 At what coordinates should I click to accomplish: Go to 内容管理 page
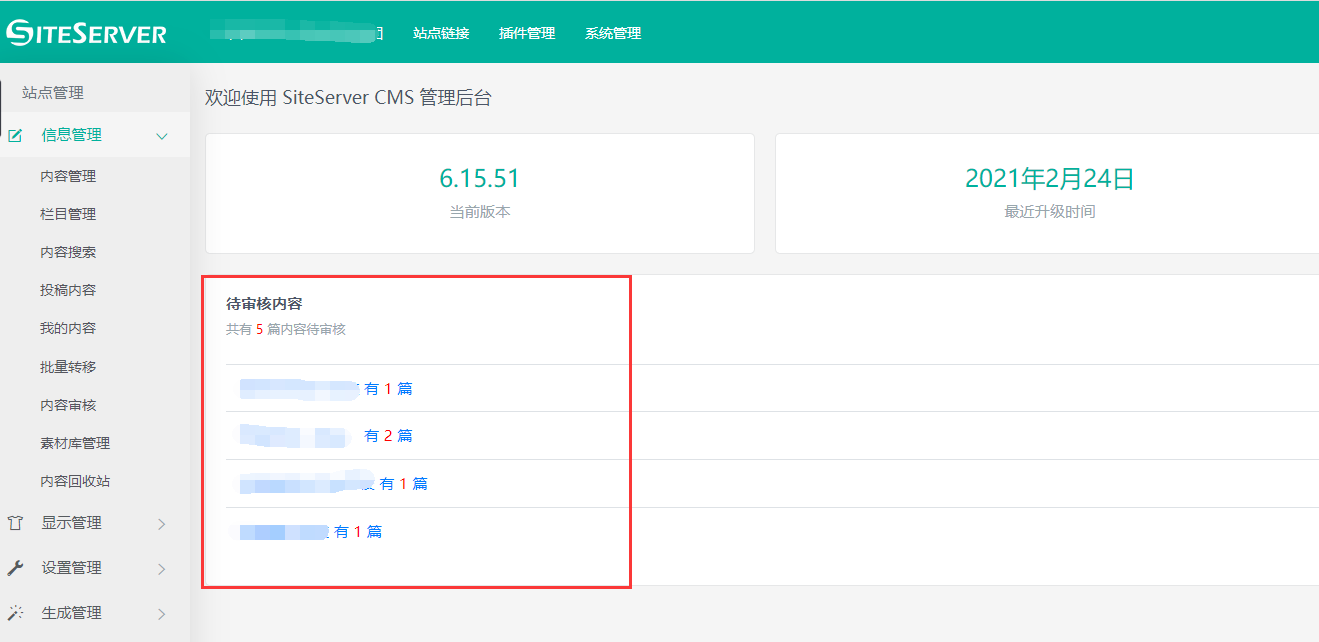click(68, 176)
